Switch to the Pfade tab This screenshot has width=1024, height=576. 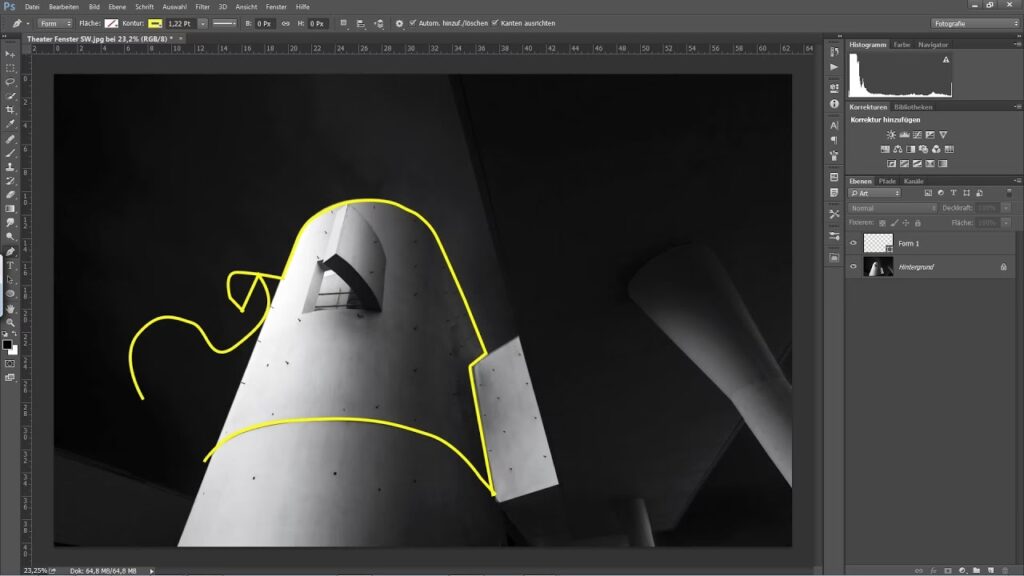coord(887,181)
